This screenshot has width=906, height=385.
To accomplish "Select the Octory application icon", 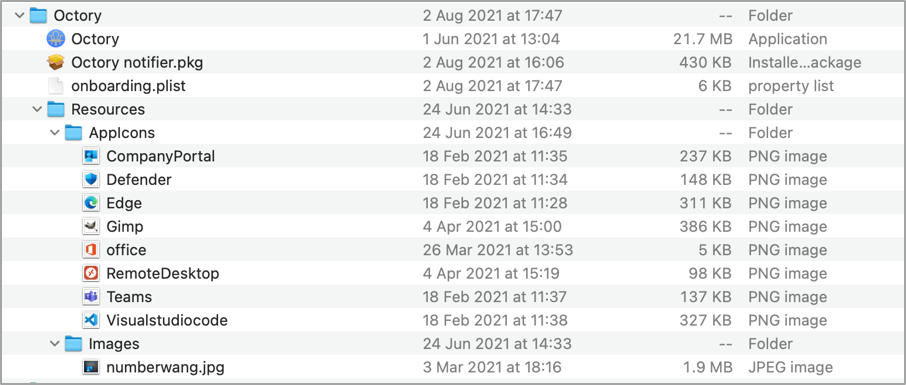I will coord(55,39).
